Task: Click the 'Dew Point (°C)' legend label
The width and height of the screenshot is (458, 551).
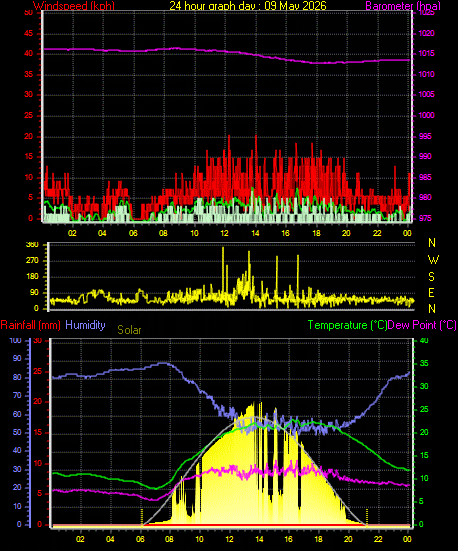Action: click(422, 325)
